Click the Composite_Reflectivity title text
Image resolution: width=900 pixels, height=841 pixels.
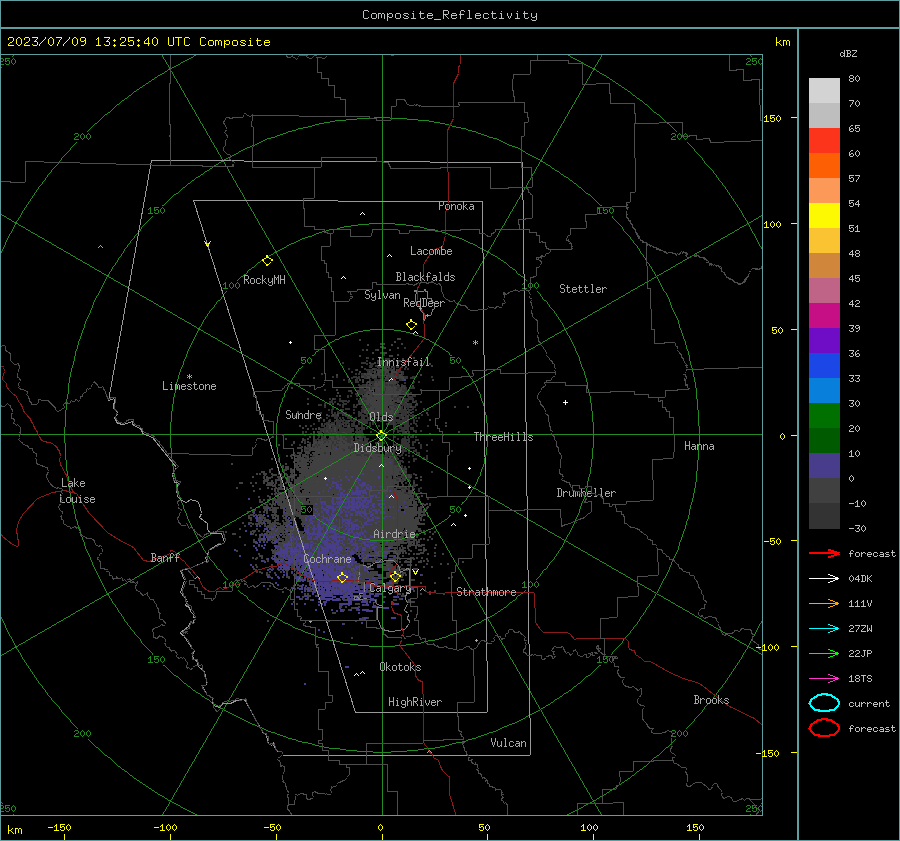pos(450,15)
